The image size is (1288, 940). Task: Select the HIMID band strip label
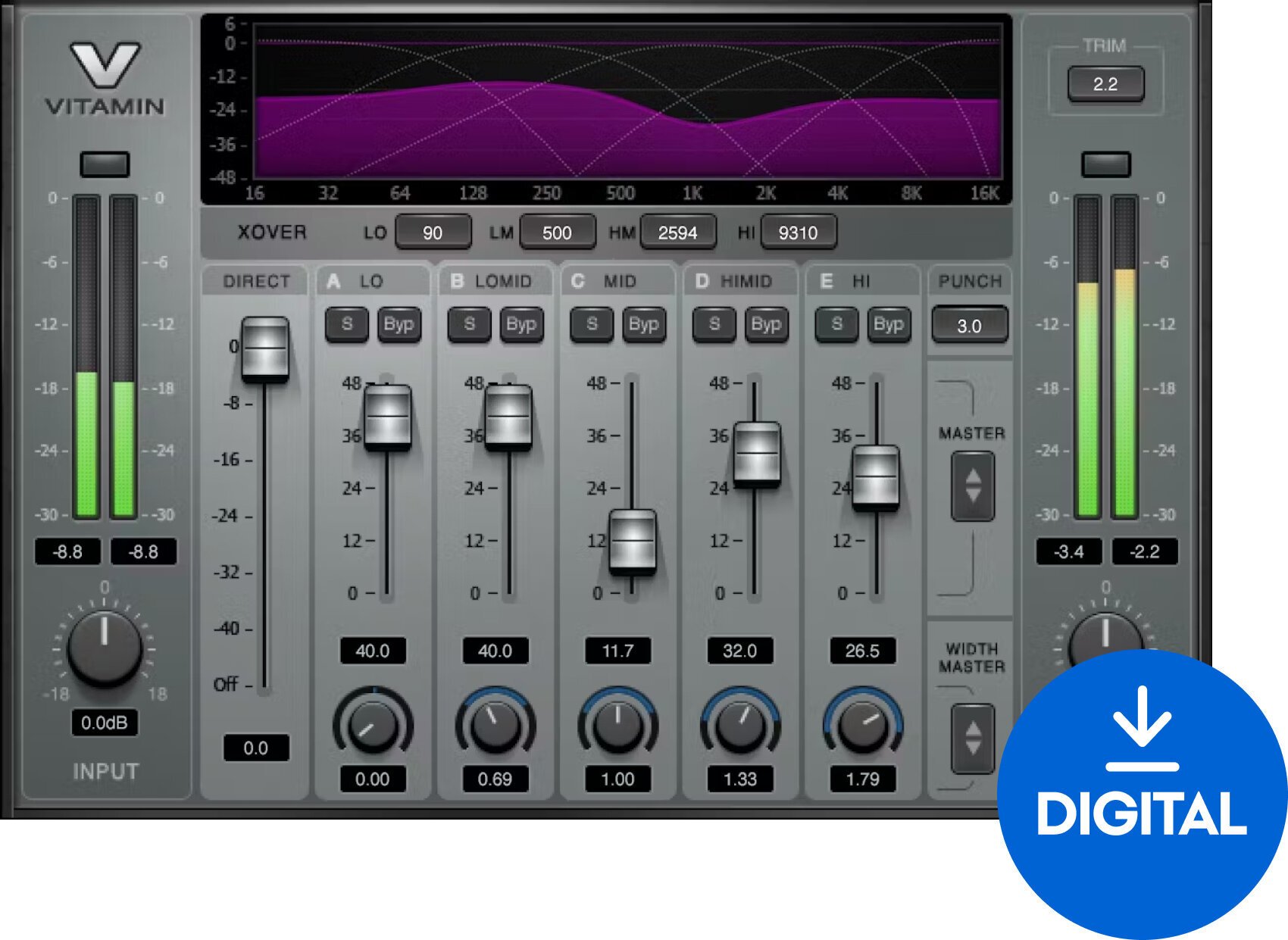click(739, 280)
